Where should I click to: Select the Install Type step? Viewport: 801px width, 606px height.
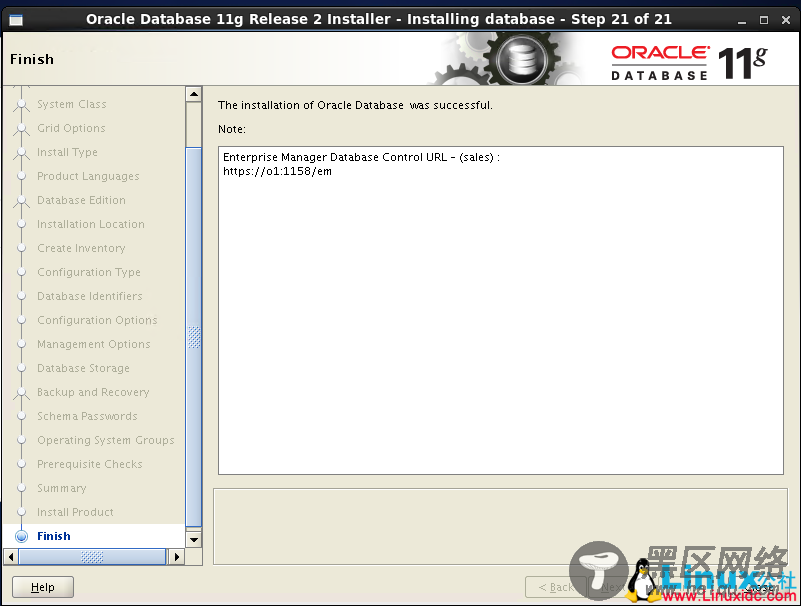67,152
